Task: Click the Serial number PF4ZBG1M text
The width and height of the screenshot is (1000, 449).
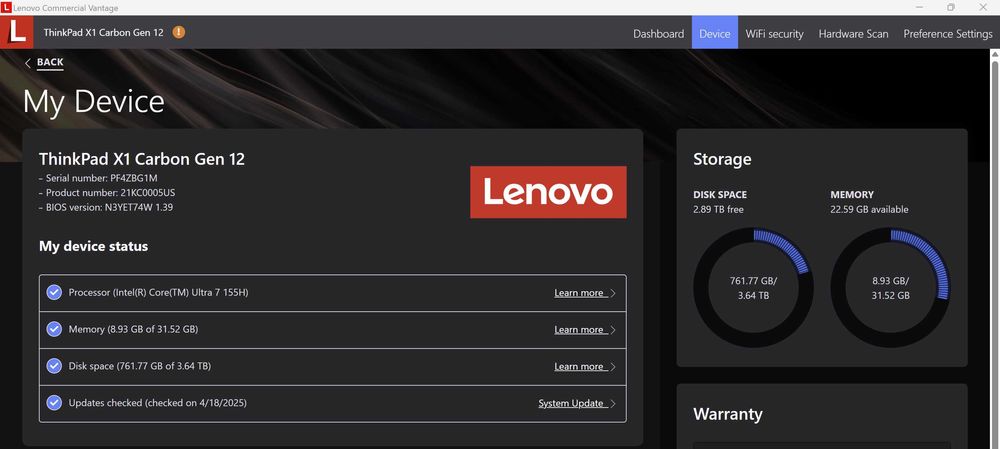Action: pos(98,179)
